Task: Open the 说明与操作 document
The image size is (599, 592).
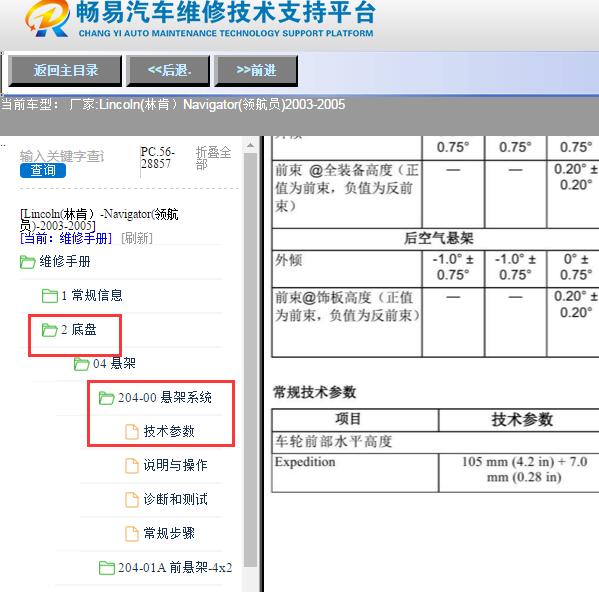Action: coord(175,465)
